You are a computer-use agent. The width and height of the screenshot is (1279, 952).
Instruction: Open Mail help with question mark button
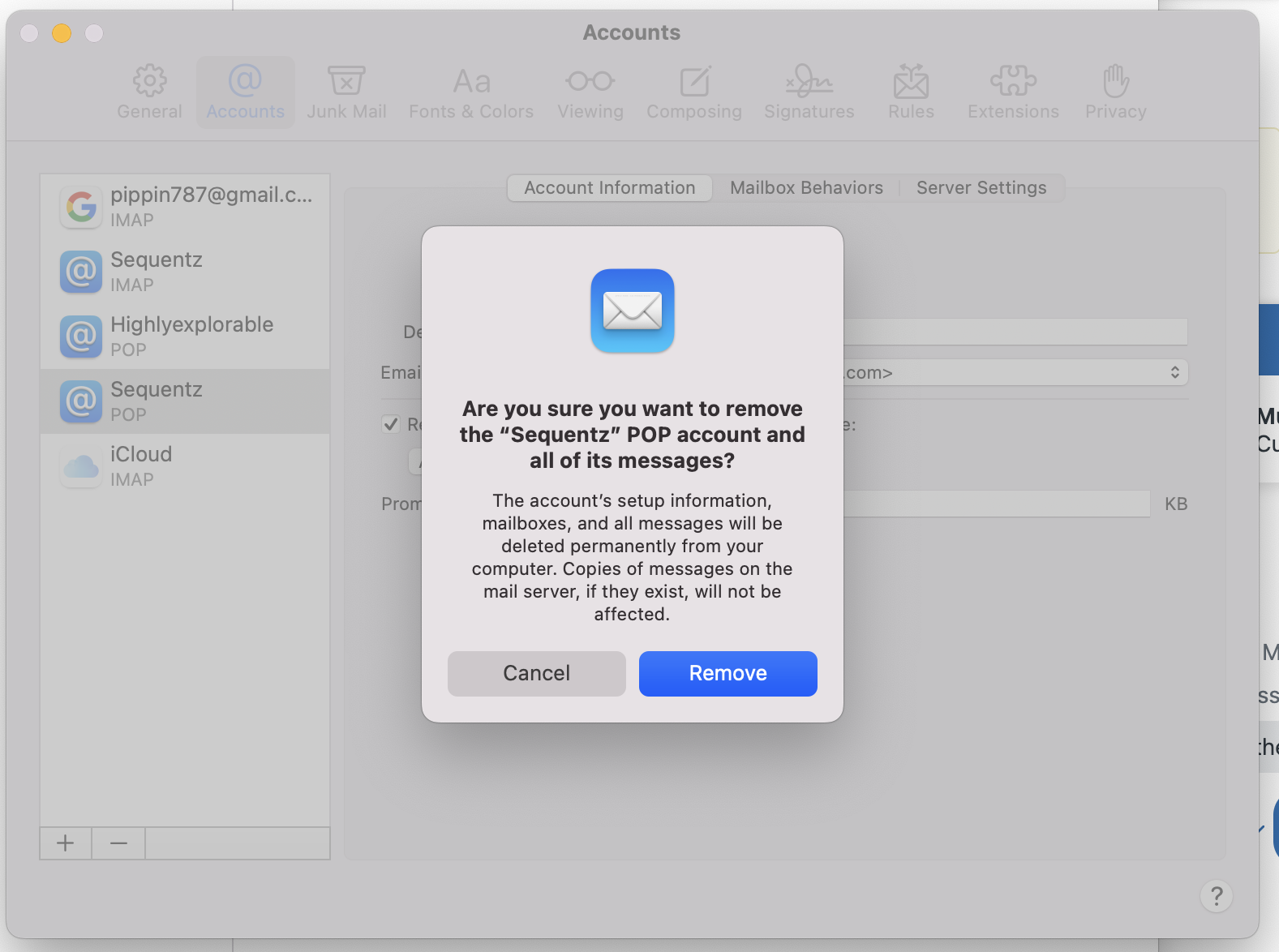pos(1217,896)
